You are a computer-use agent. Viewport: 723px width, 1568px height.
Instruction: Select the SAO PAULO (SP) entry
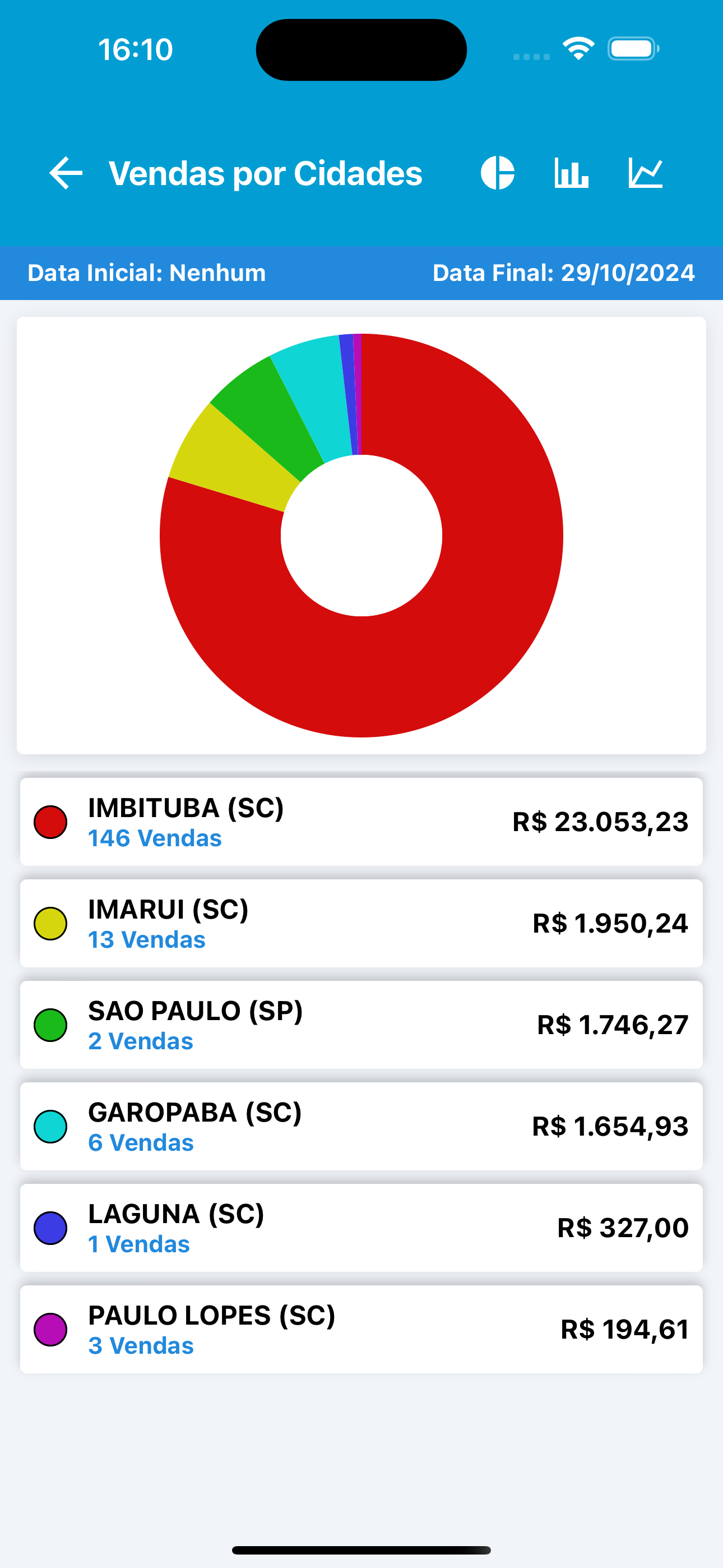[x=361, y=1025]
